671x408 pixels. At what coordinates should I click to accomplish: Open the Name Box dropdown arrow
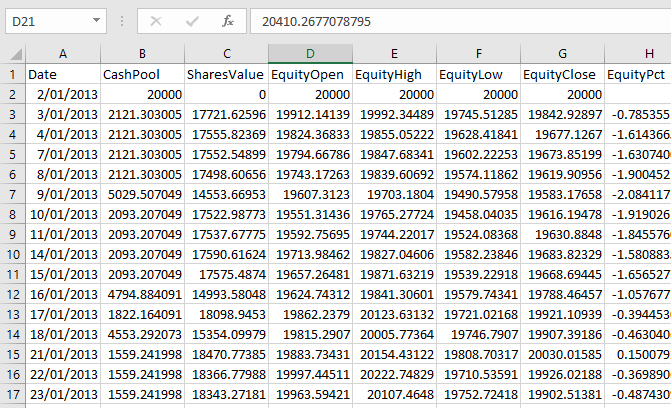click(x=96, y=21)
